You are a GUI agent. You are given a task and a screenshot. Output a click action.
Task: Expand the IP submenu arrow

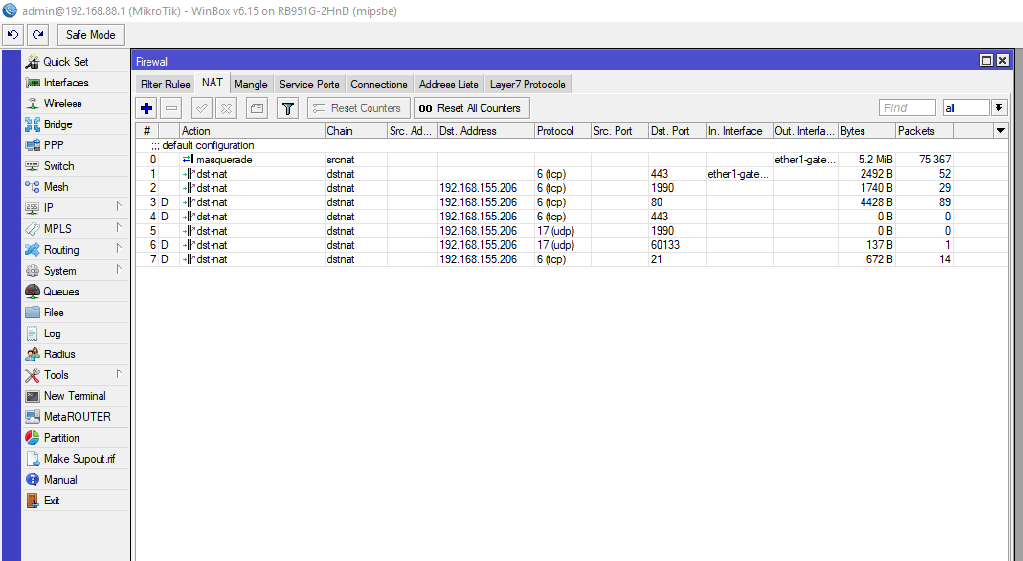pyautogui.click(x=119, y=207)
